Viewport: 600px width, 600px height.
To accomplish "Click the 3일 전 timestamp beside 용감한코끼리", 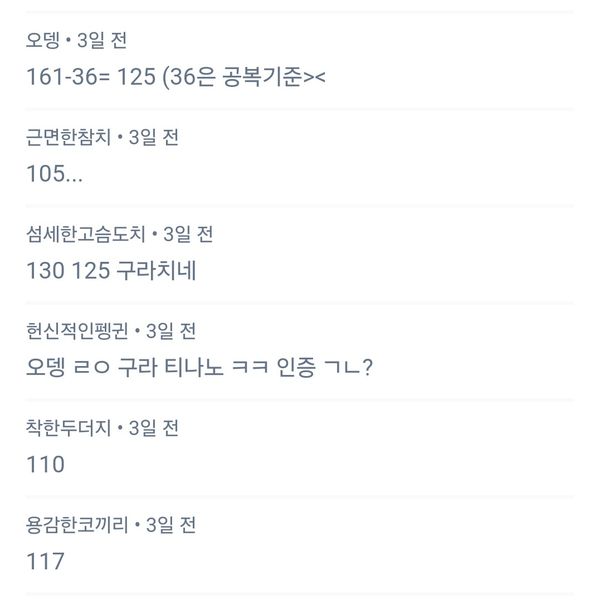I will pyautogui.click(x=173, y=525).
